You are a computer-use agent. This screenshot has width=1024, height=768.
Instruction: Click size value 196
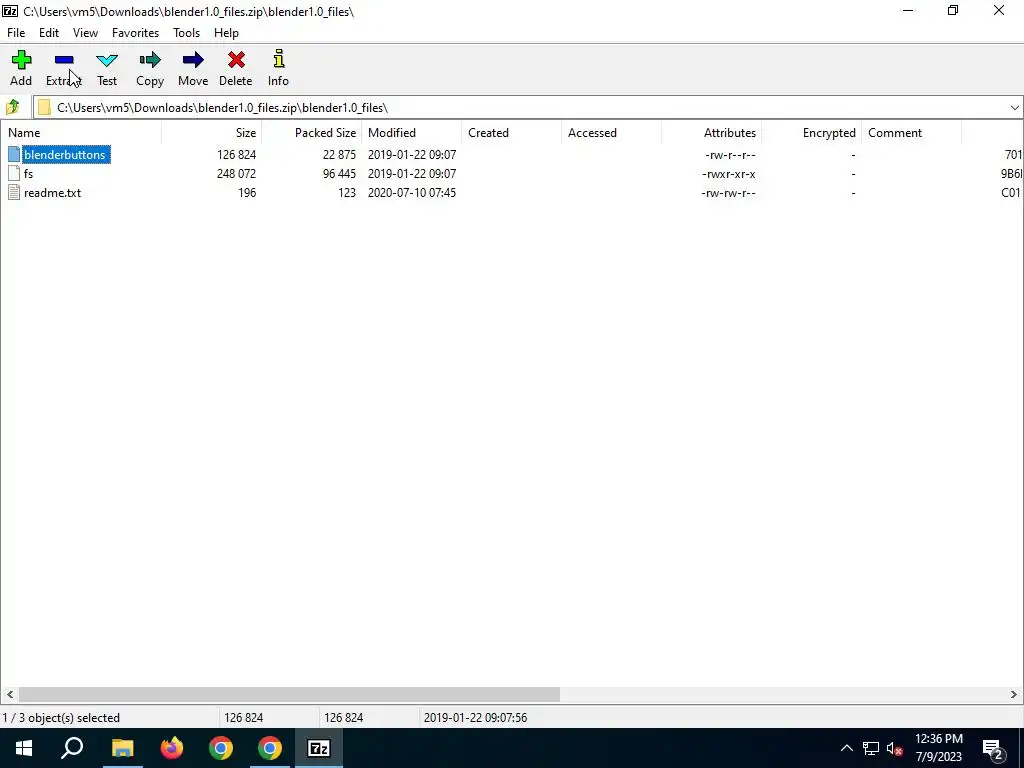point(247,193)
